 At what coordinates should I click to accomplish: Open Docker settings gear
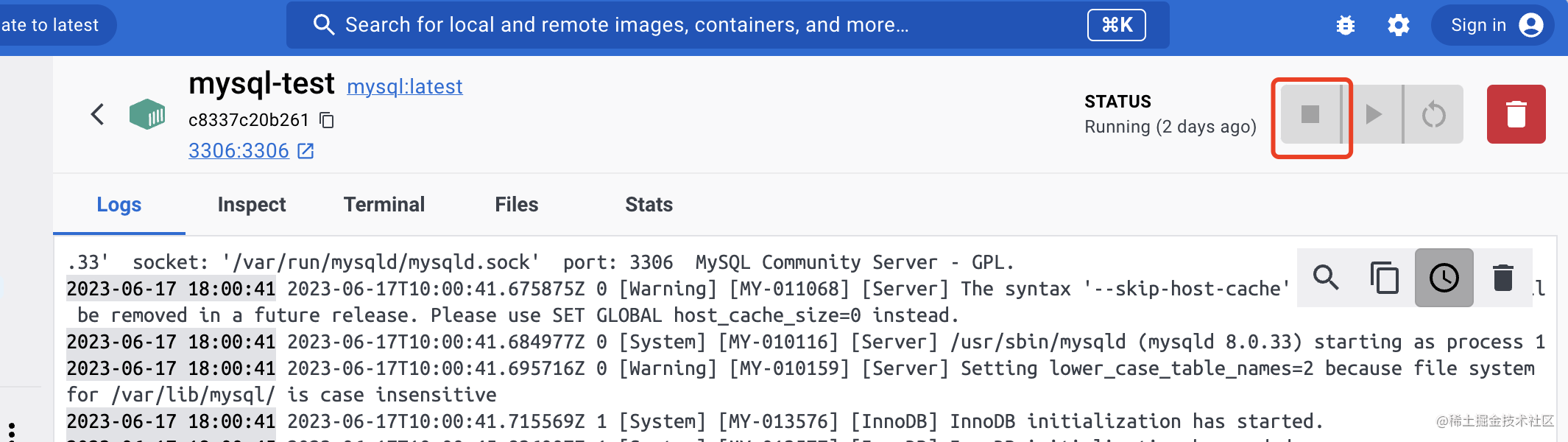point(1398,25)
